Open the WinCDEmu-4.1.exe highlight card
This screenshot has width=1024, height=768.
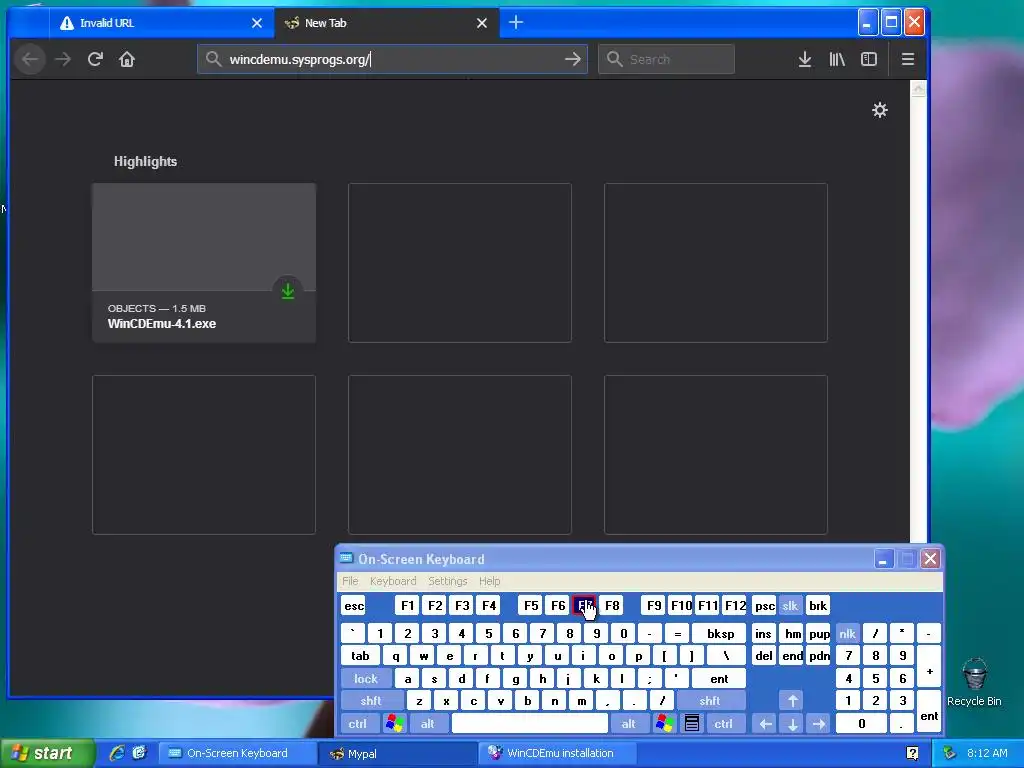(x=204, y=263)
